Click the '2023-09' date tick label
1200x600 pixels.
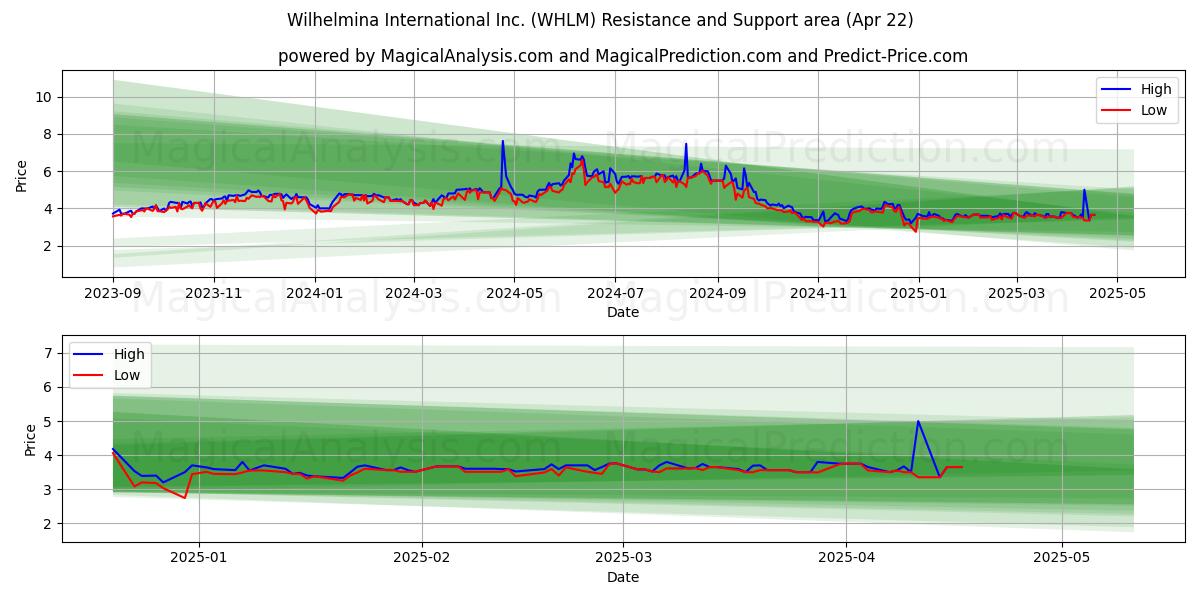point(113,294)
